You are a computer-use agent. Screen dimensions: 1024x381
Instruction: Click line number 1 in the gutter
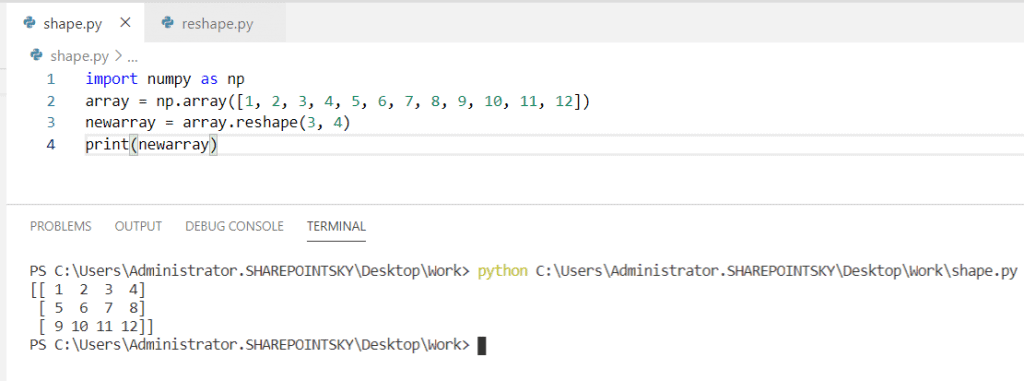click(x=50, y=80)
